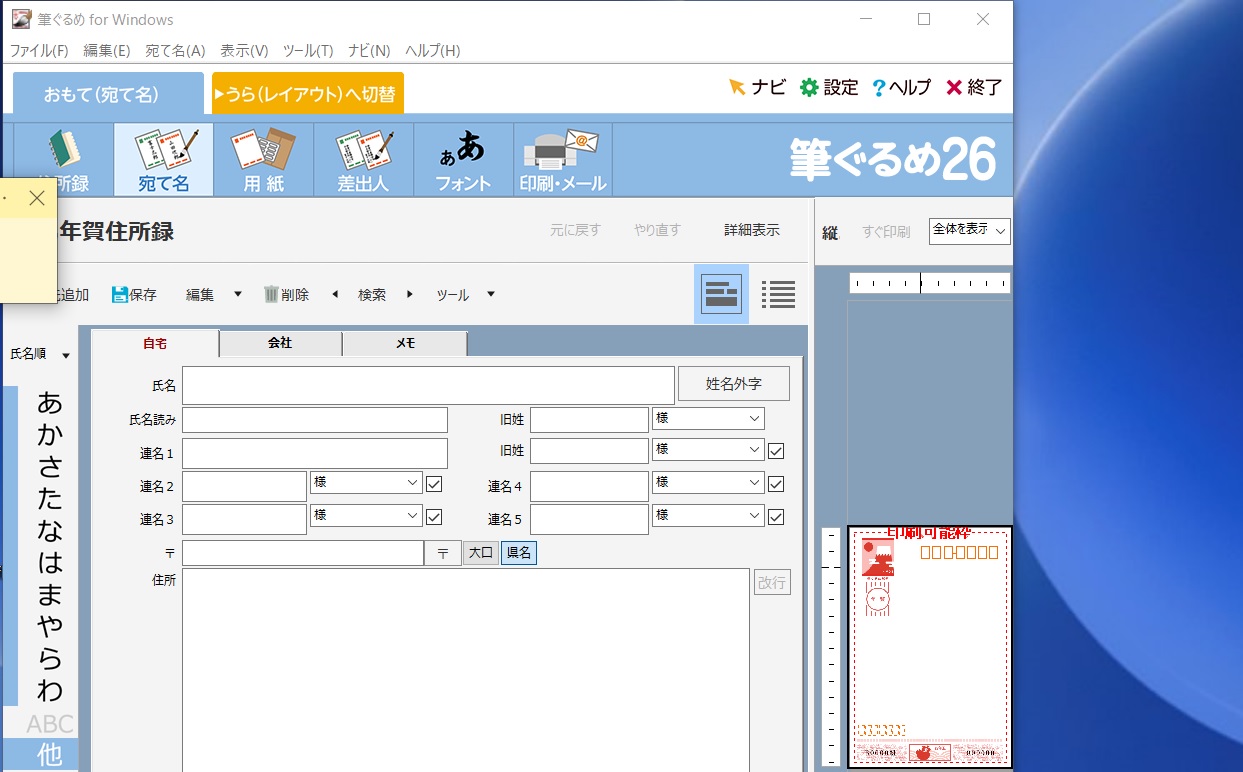1243x772 pixels.
Task: Open the ヘルプ(H) menu in menu bar
Action: click(432, 51)
